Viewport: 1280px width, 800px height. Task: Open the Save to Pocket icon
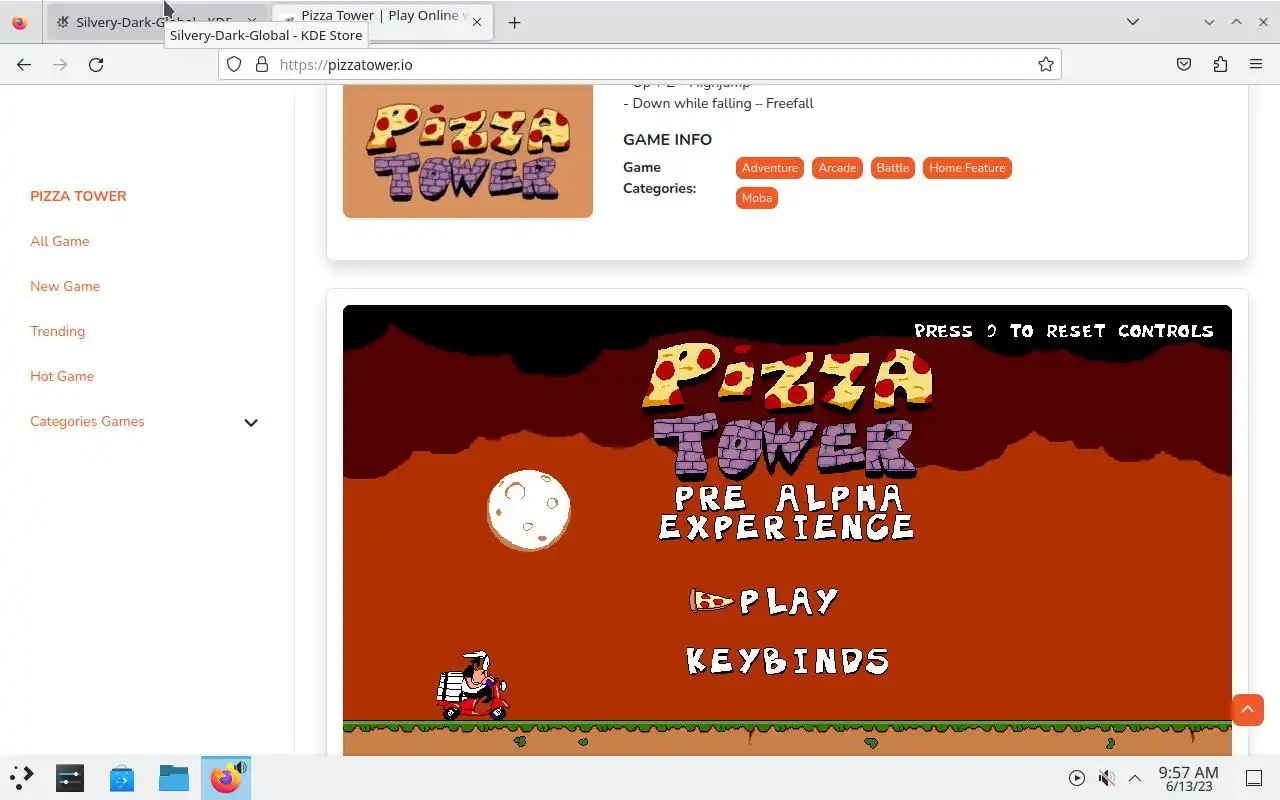[x=1184, y=64]
